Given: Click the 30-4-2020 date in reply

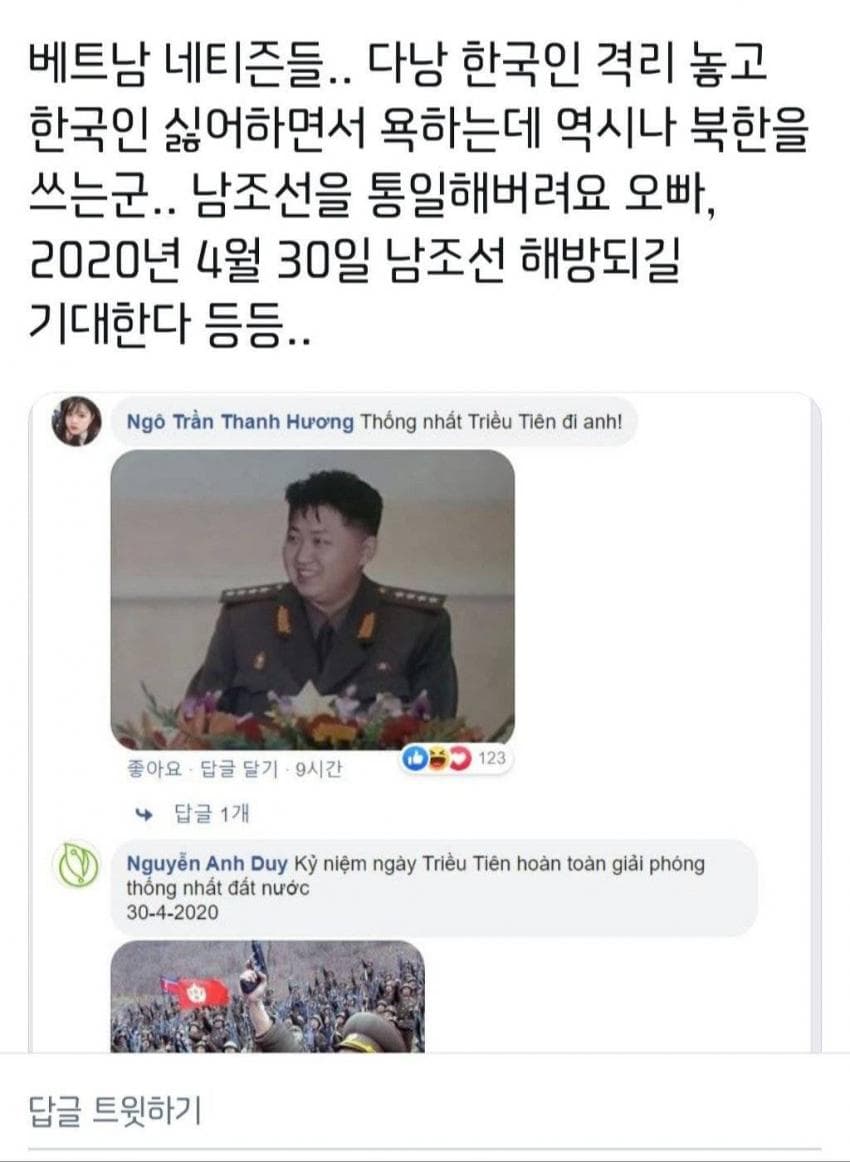Looking at the screenshot, I should point(173,912).
